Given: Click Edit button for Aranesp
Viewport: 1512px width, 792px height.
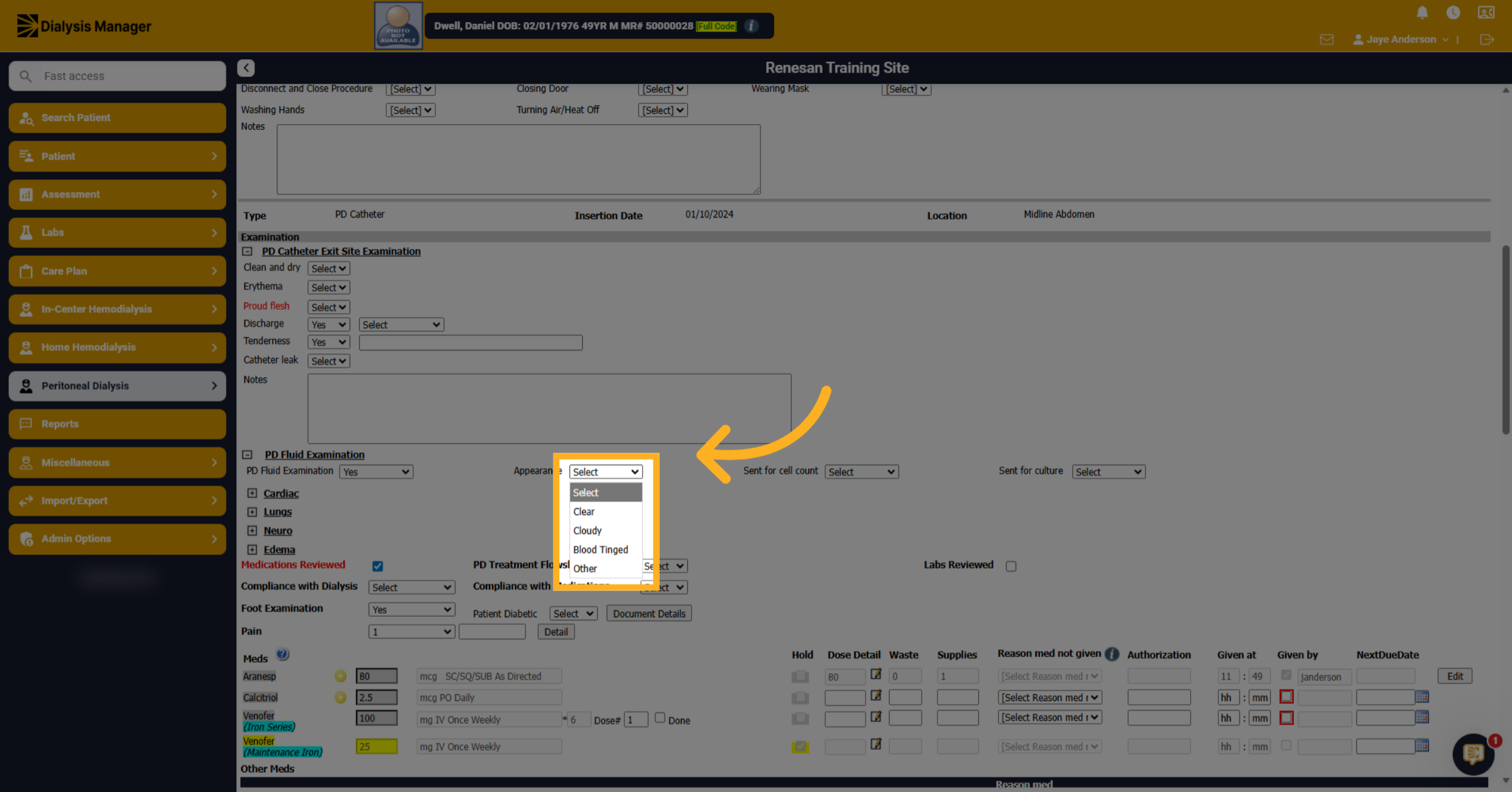Looking at the screenshot, I should pyautogui.click(x=1455, y=676).
